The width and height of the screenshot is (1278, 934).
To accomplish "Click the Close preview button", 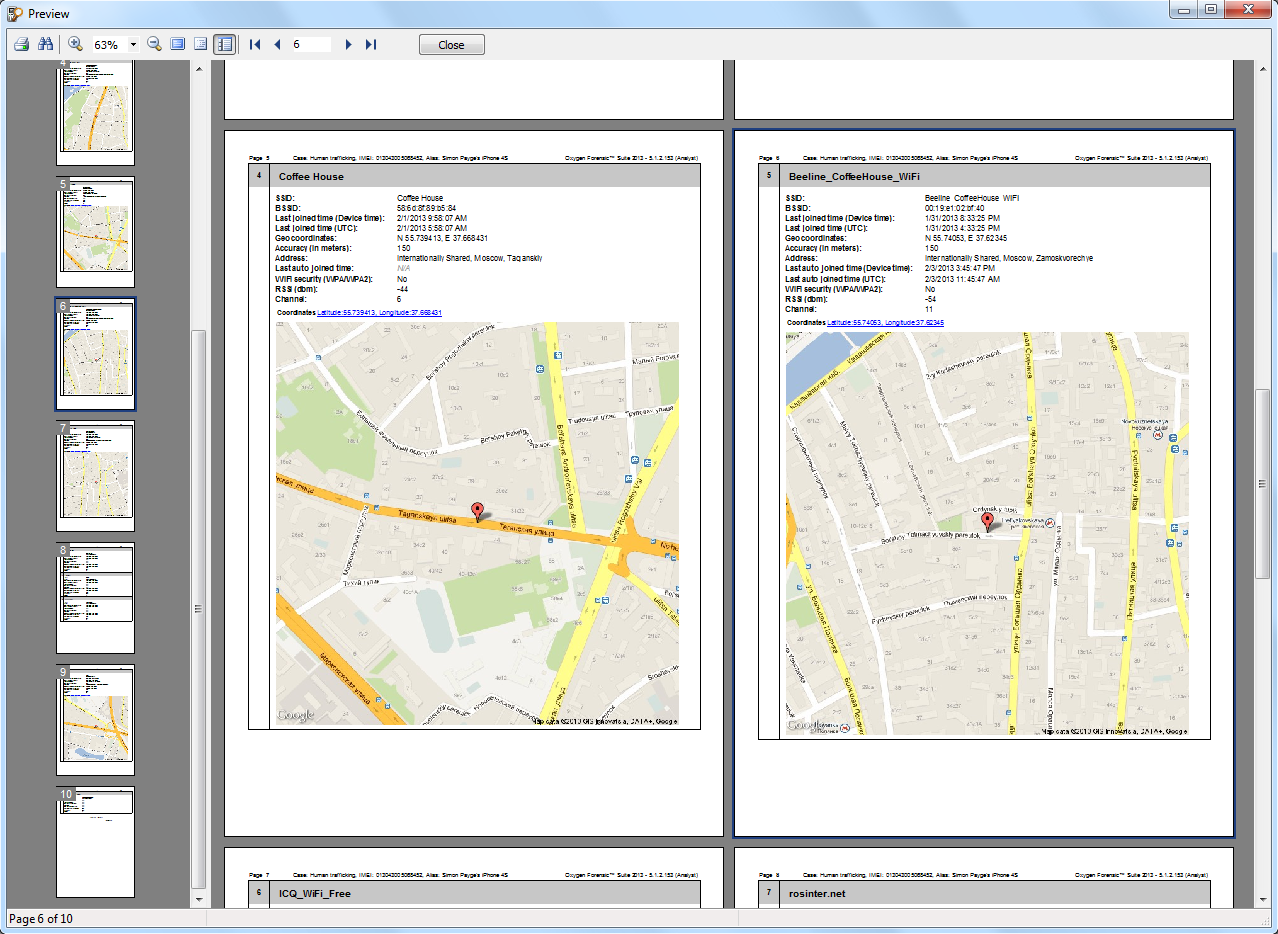I will tap(452, 45).
